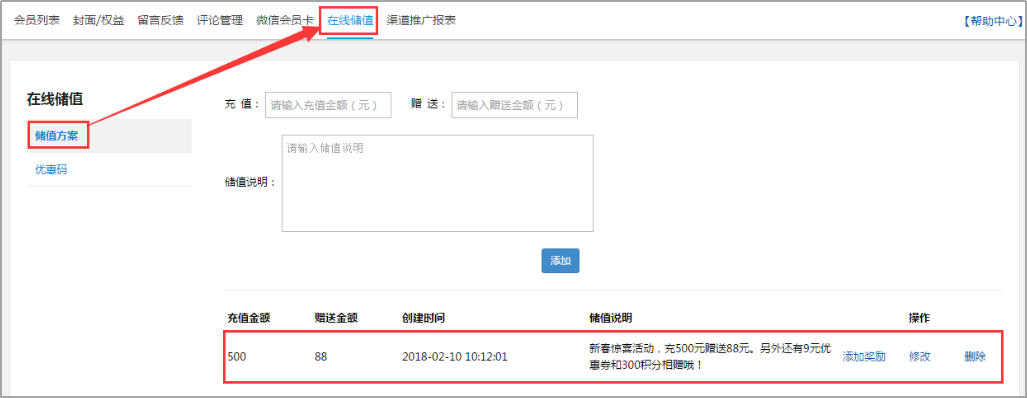Click into the 储值说明 text area

click(438, 183)
